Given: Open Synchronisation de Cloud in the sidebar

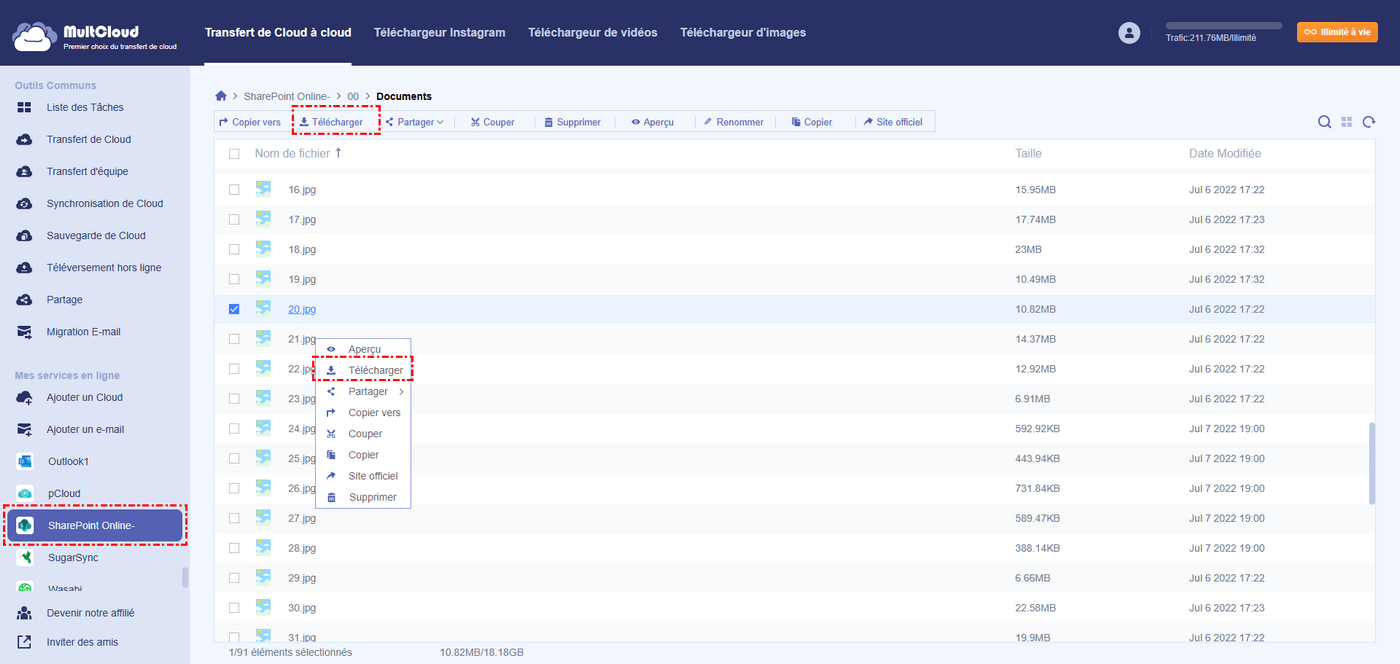Looking at the screenshot, I should pos(104,204).
